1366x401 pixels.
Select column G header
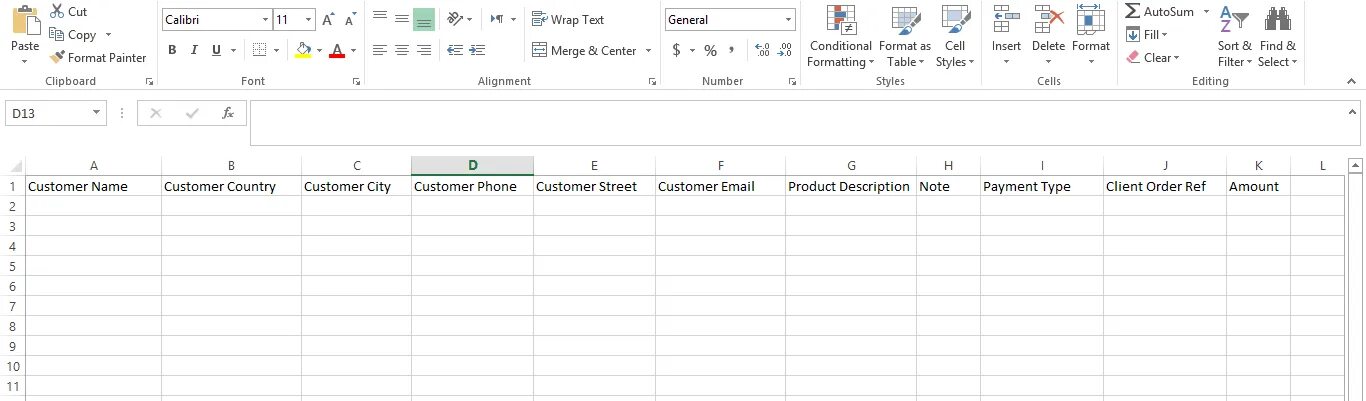[x=851, y=166]
